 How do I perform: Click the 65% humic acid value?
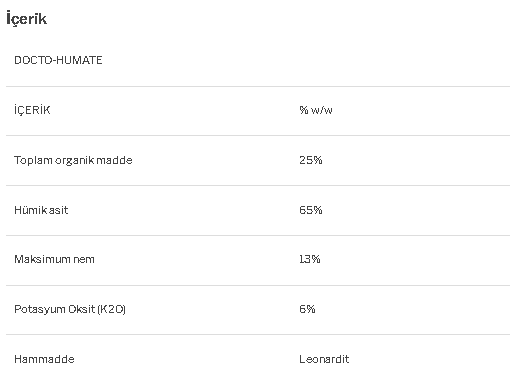point(311,210)
